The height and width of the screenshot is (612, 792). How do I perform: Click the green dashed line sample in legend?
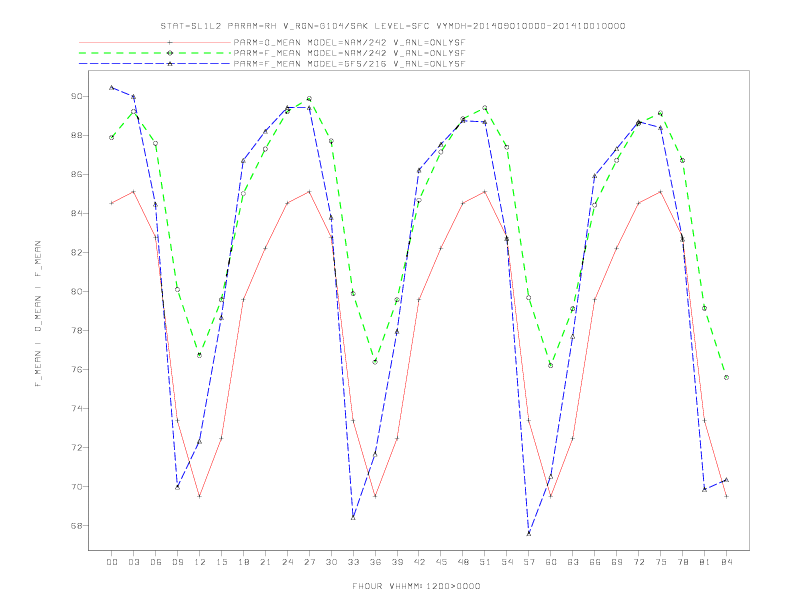pyautogui.click(x=155, y=53)
